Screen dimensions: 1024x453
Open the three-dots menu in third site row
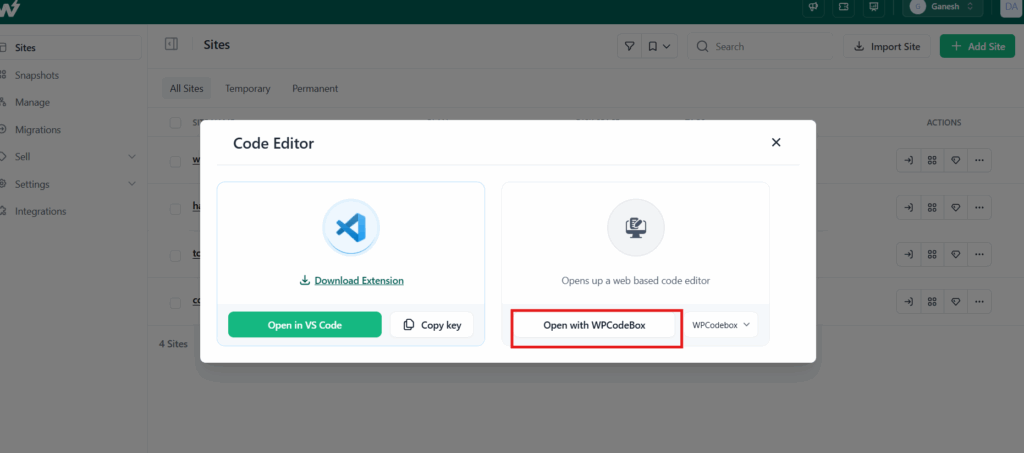tap(979, 255)
